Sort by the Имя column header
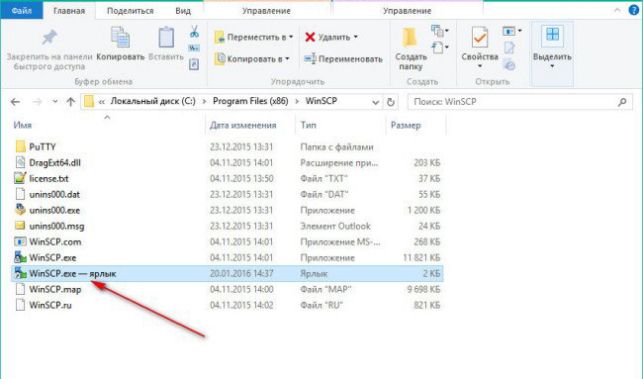This screenshot has height=379, width=643. (x=23, y=125)
